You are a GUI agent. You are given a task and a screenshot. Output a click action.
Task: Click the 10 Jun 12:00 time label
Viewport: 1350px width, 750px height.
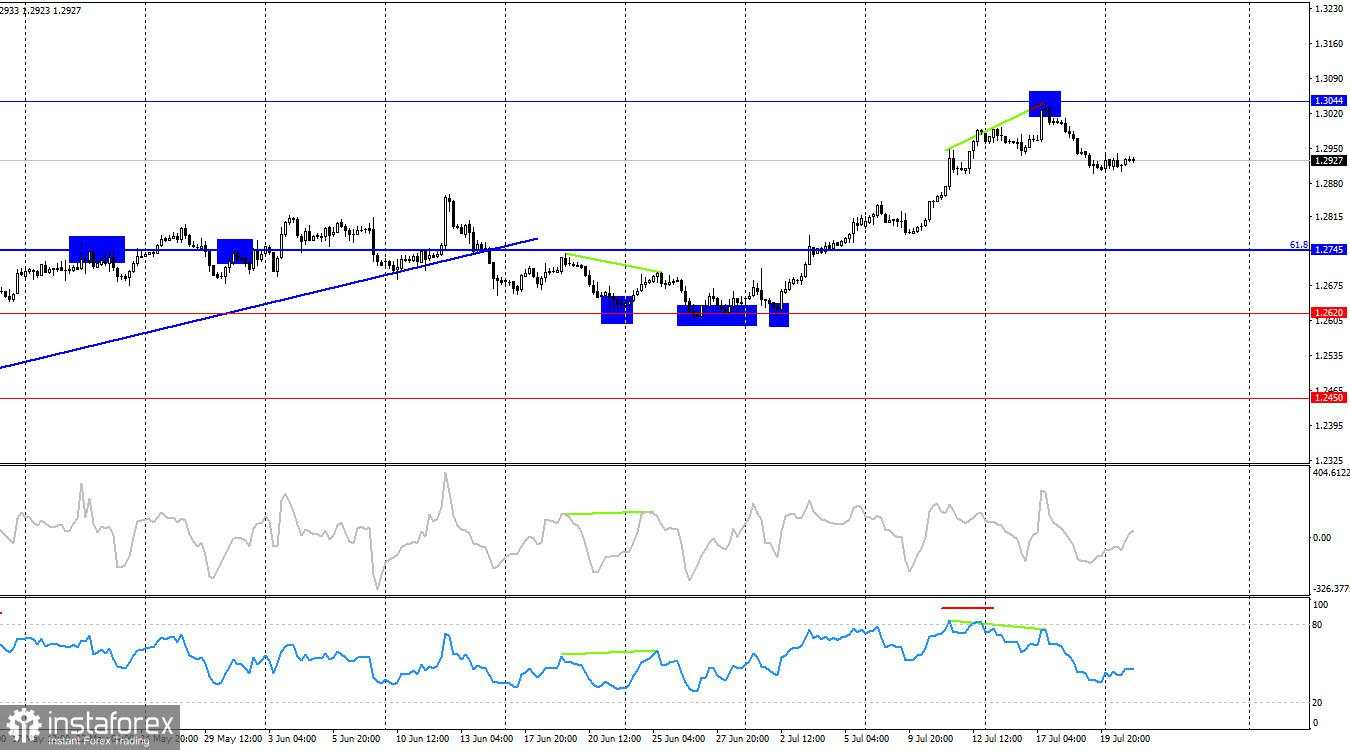coord(424,739)
